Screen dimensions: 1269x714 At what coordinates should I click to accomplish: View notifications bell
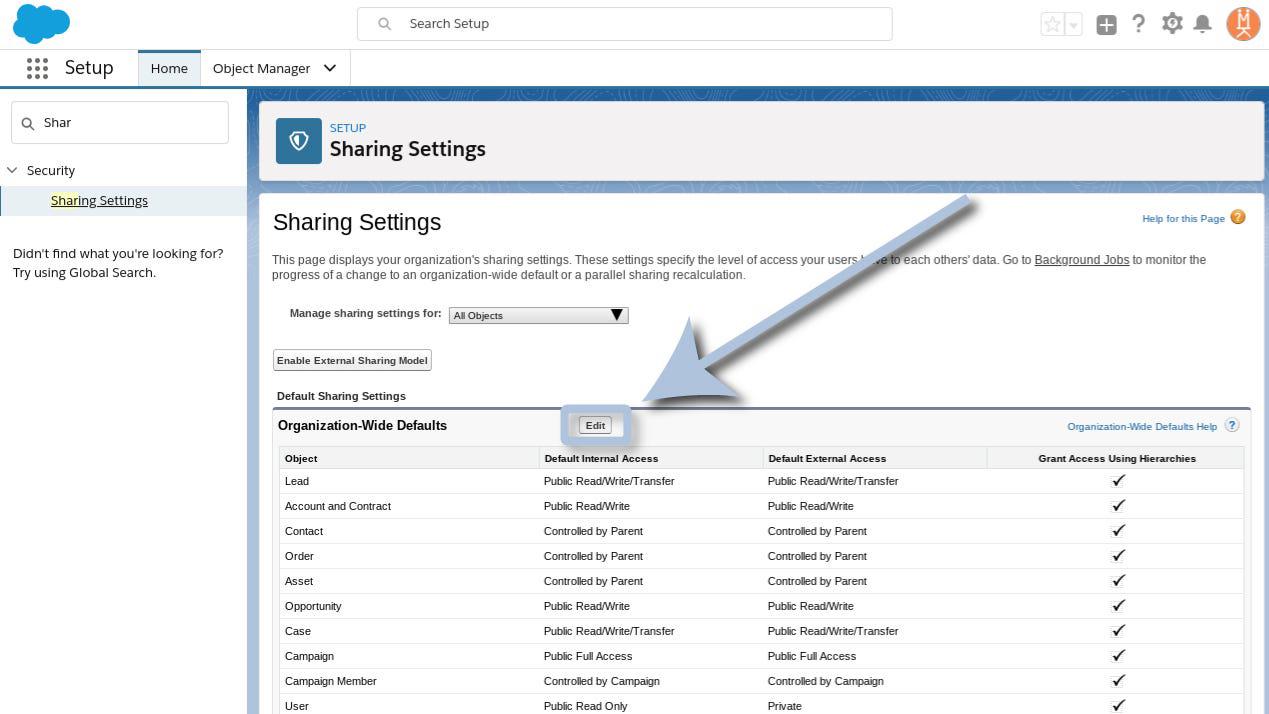1203,24
